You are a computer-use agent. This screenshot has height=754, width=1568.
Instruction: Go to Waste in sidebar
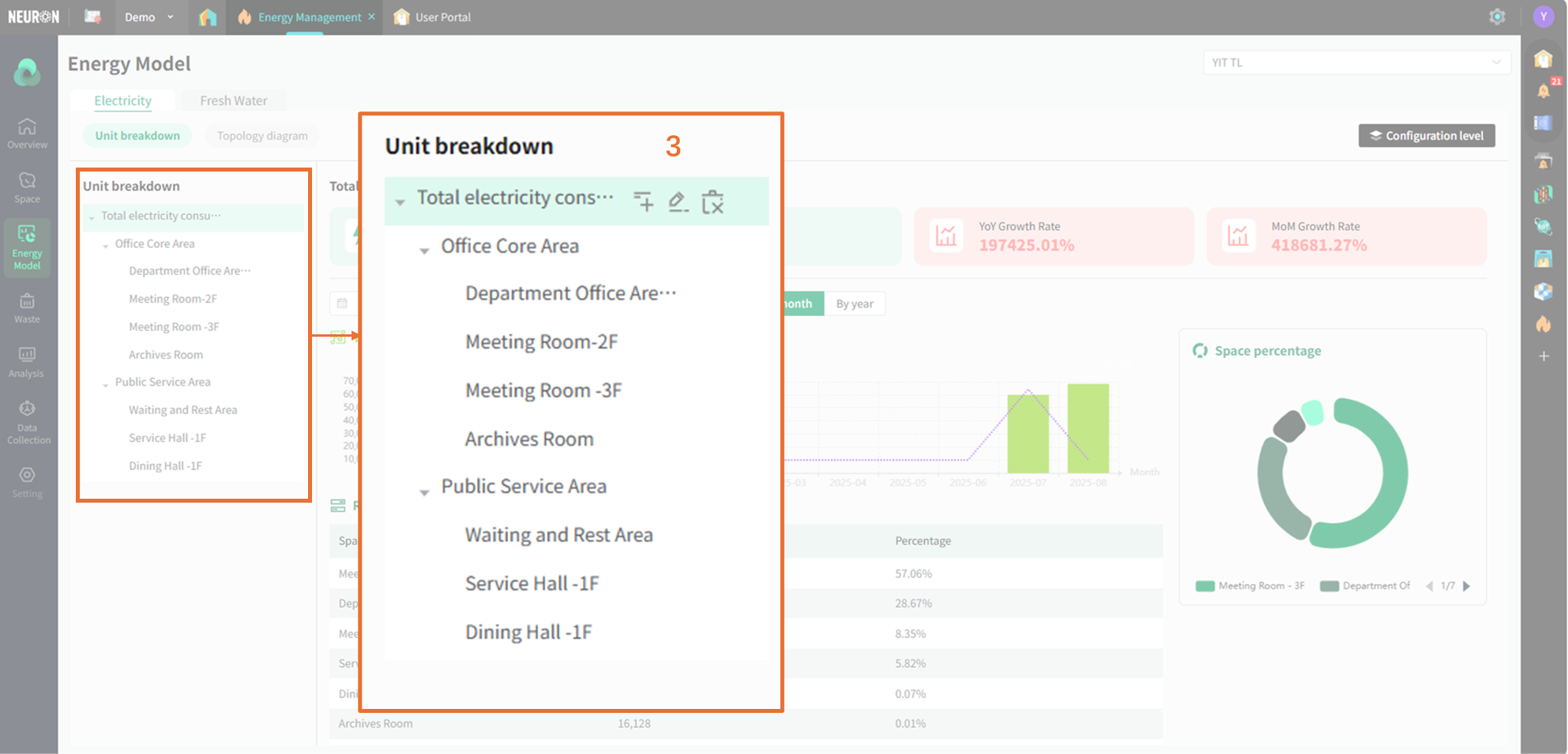27,307
